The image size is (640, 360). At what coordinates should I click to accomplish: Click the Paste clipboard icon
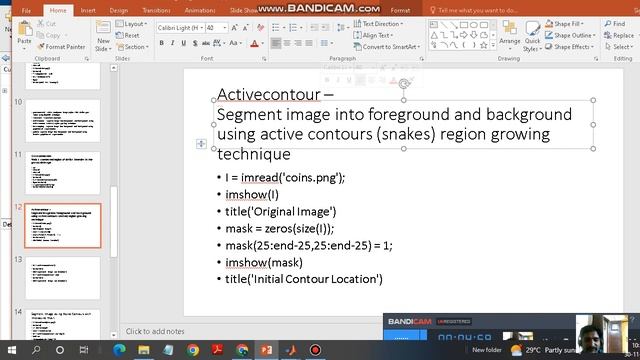(x=24, y=30)
